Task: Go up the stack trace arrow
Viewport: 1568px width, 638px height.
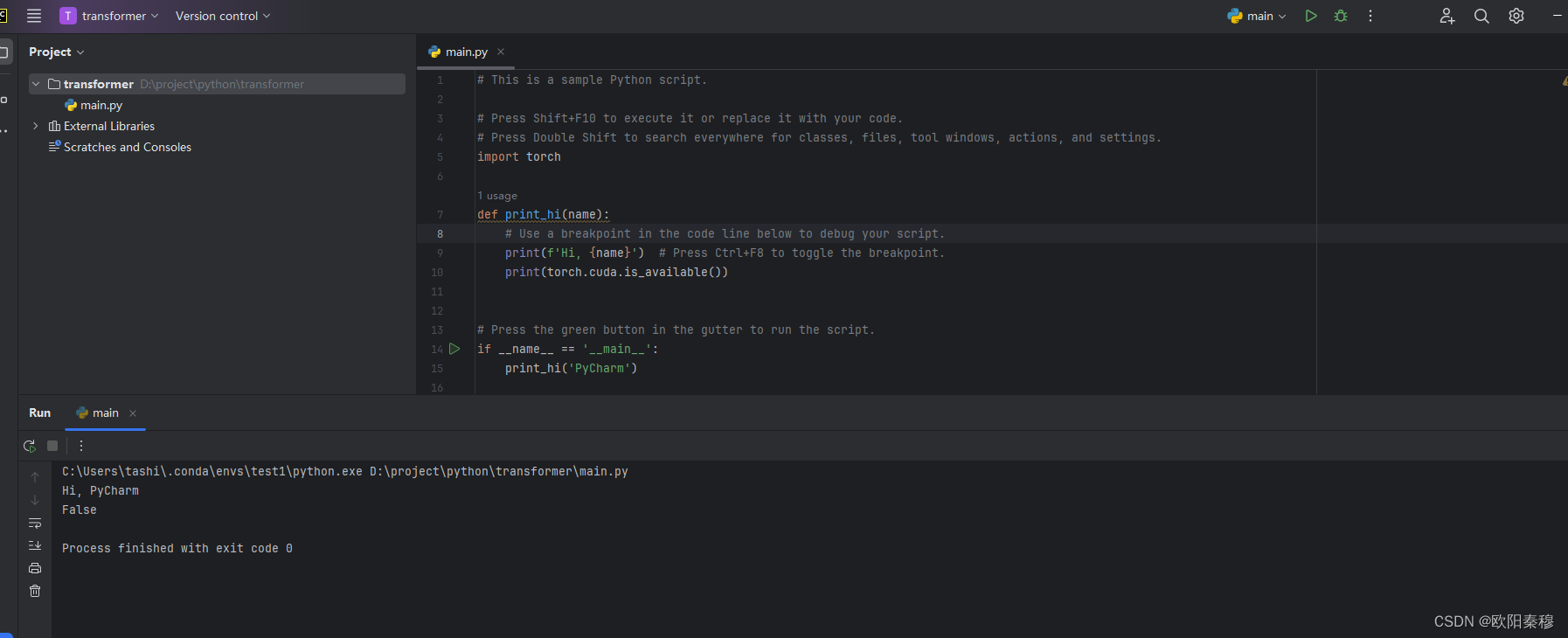Action: tap(35, 477)
